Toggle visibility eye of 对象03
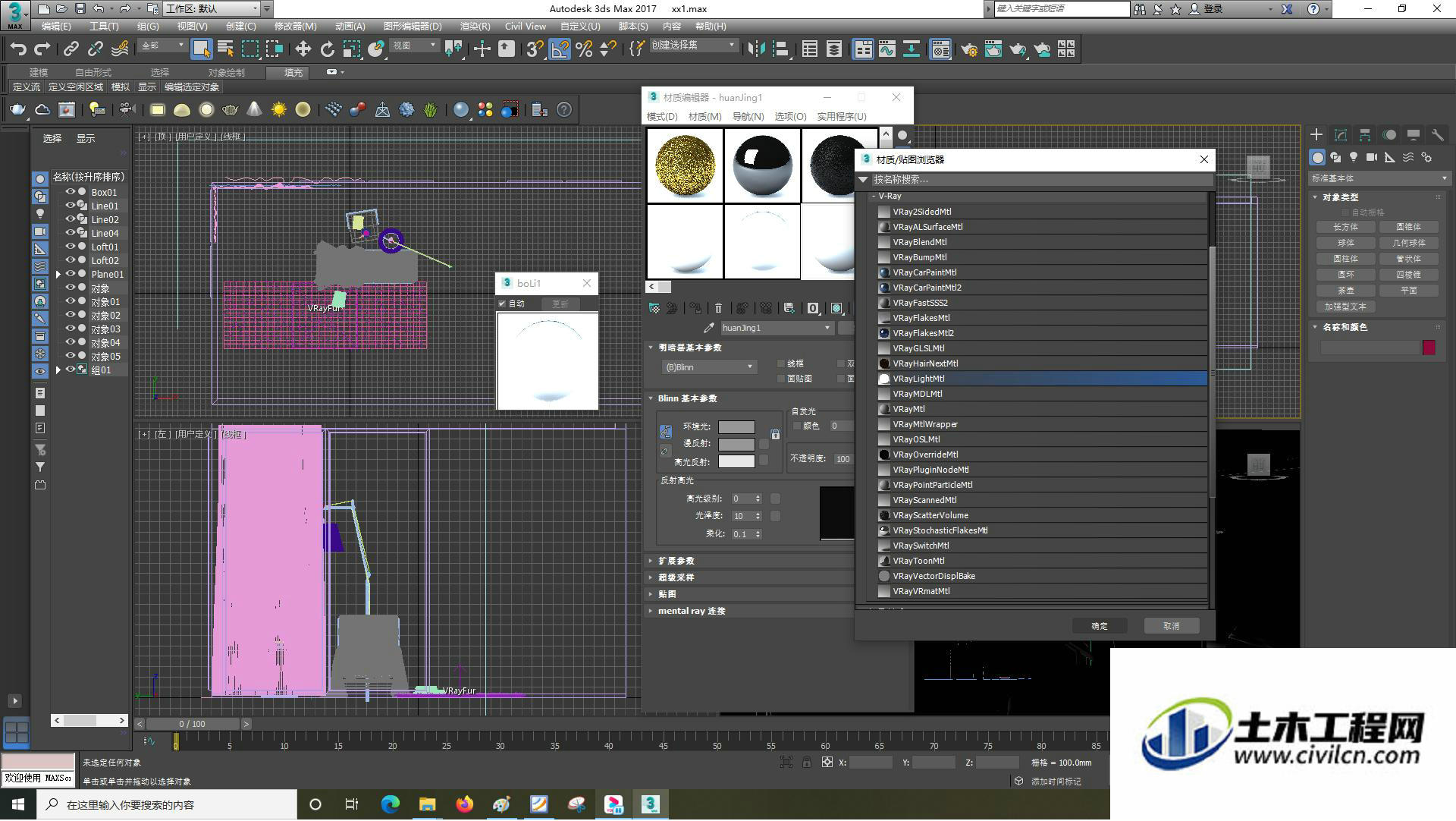 pyautogui.click(x=70, y=329)
